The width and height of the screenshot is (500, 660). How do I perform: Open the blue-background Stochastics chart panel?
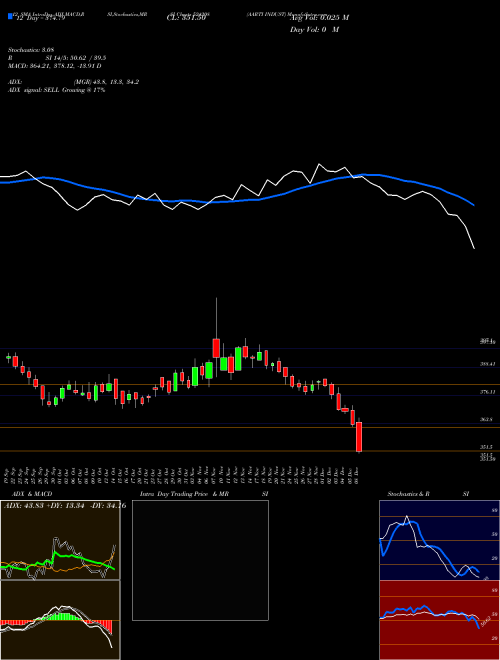pos(439,540)
